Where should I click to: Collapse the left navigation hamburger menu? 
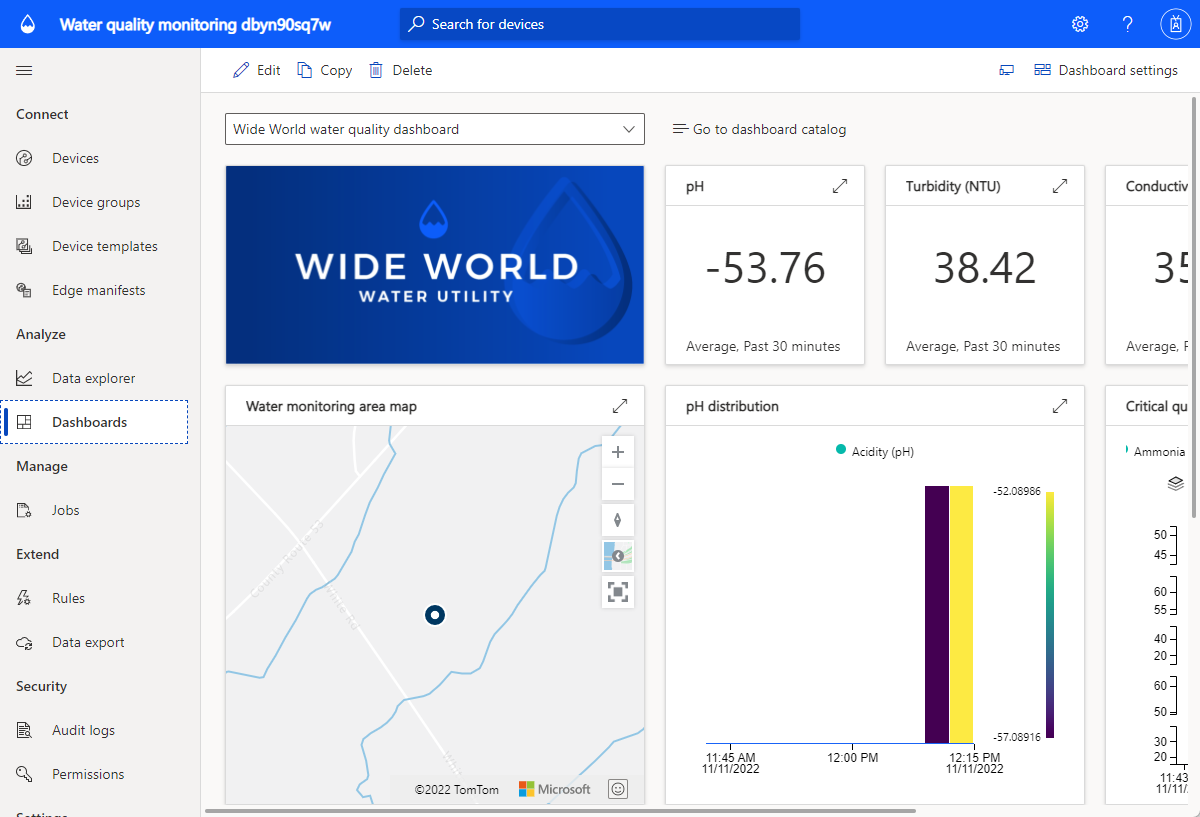[24, 70]
